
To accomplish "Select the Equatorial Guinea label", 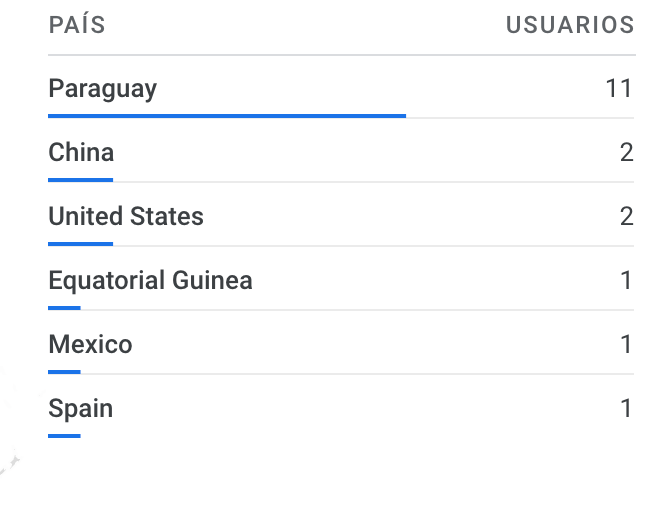I will [x=150, y=281].
